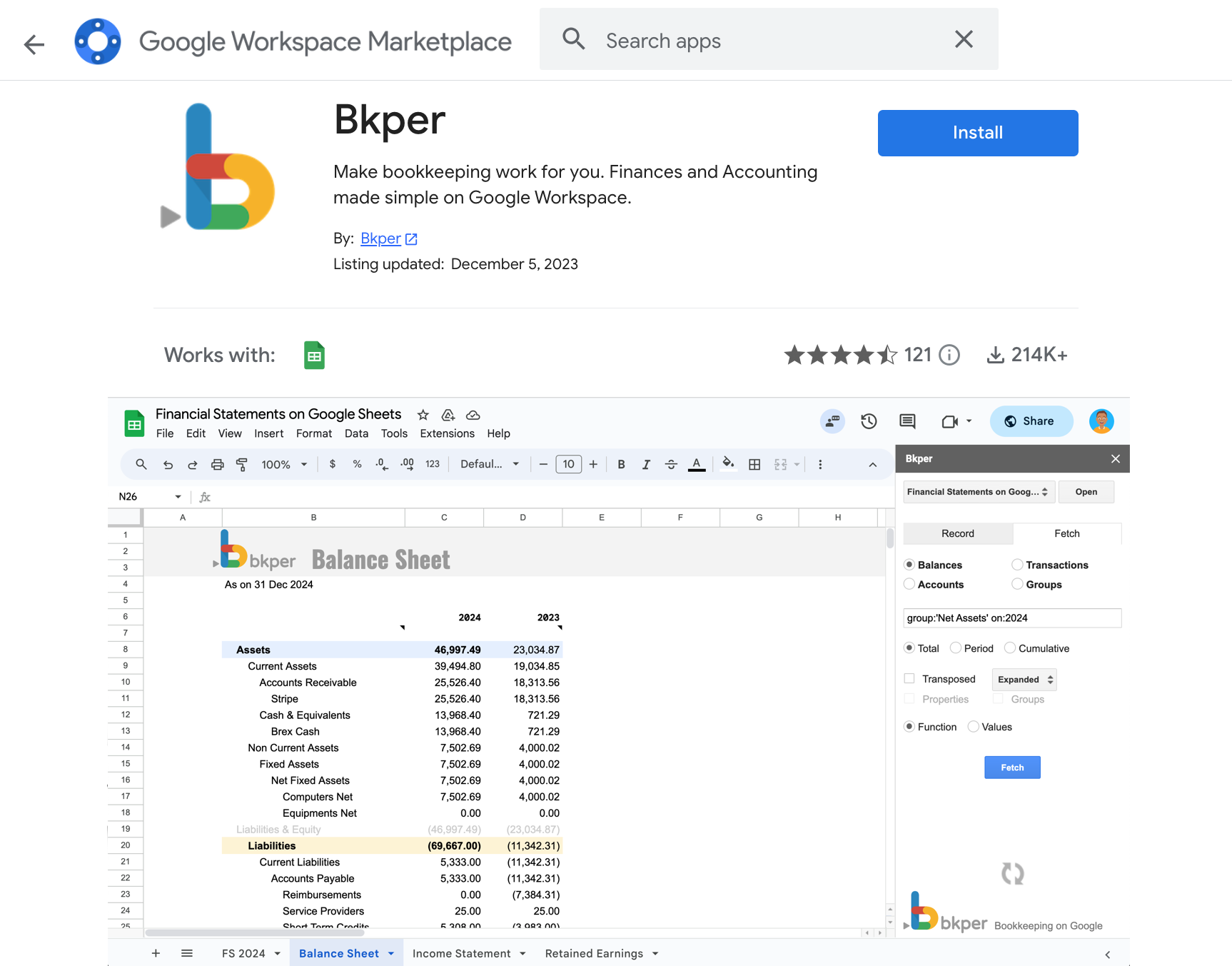Viewport: 1232px width, 966px height.
Task: Click the format as currency icon
Action: (x=333, y=464)
